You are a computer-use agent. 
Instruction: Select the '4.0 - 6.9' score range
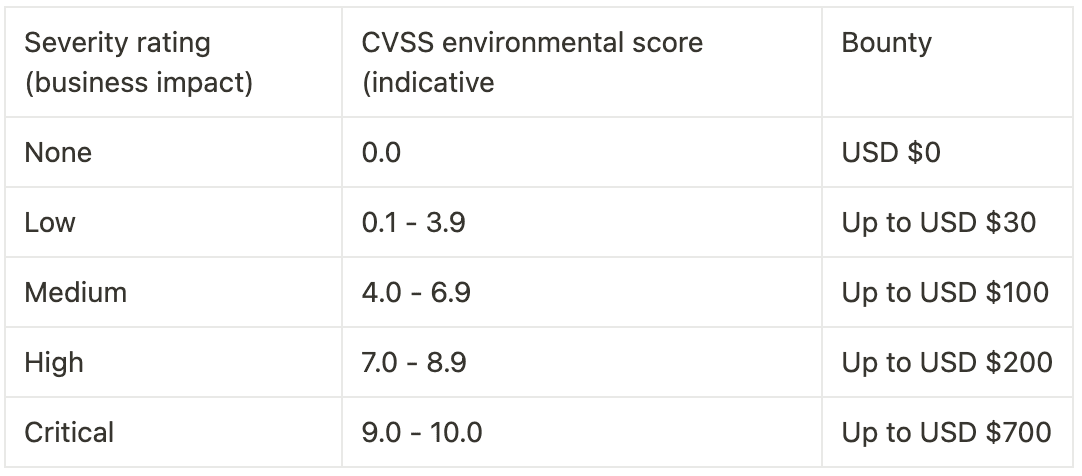[x=416, y=292]
